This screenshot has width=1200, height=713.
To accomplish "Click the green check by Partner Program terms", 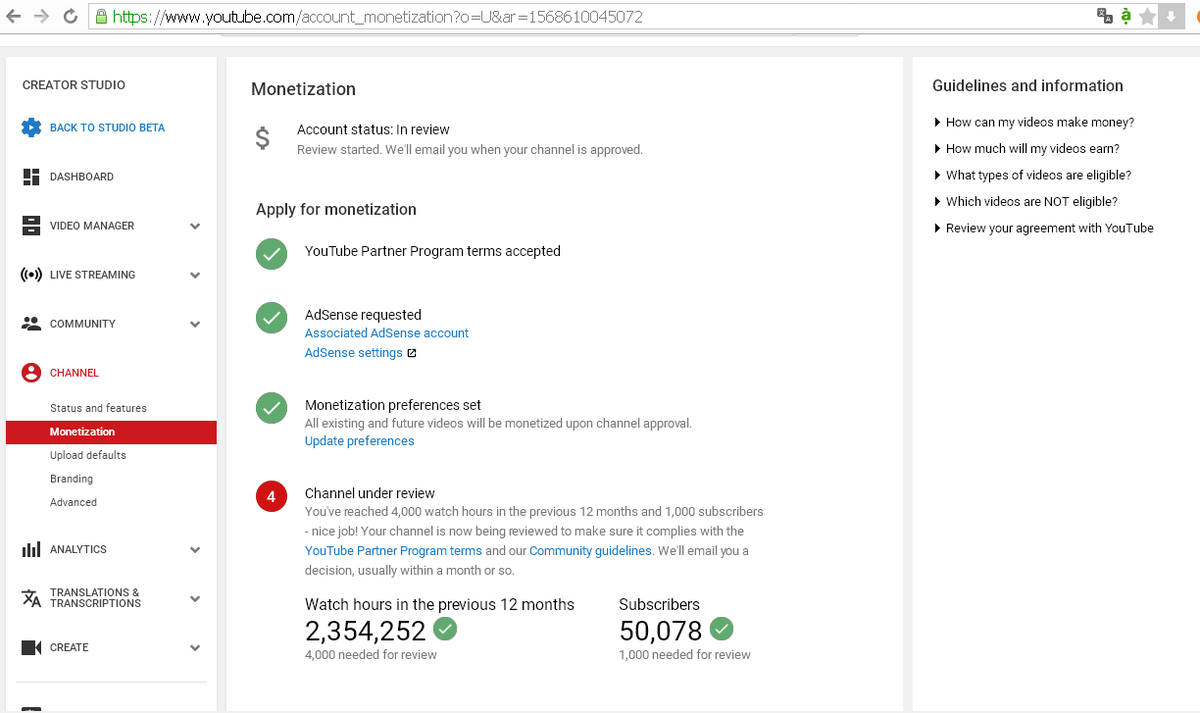I will tap(271, 254).
